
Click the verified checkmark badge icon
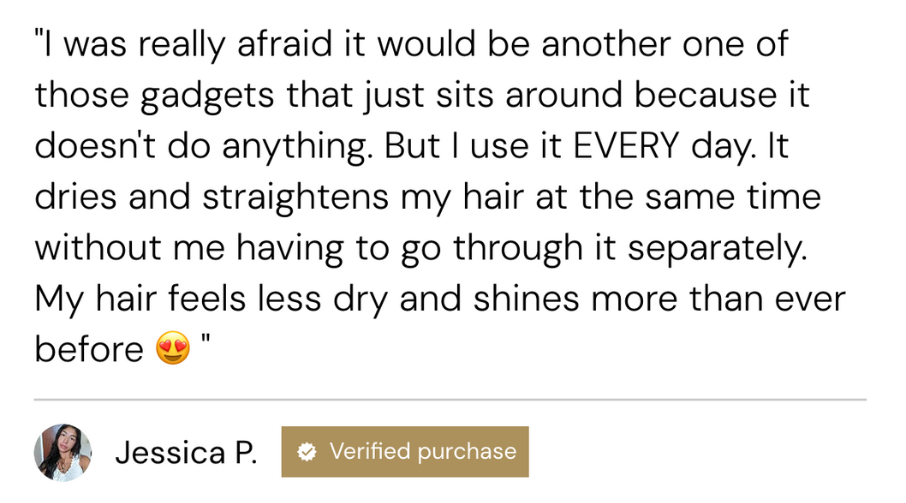(x=308, y=452)
